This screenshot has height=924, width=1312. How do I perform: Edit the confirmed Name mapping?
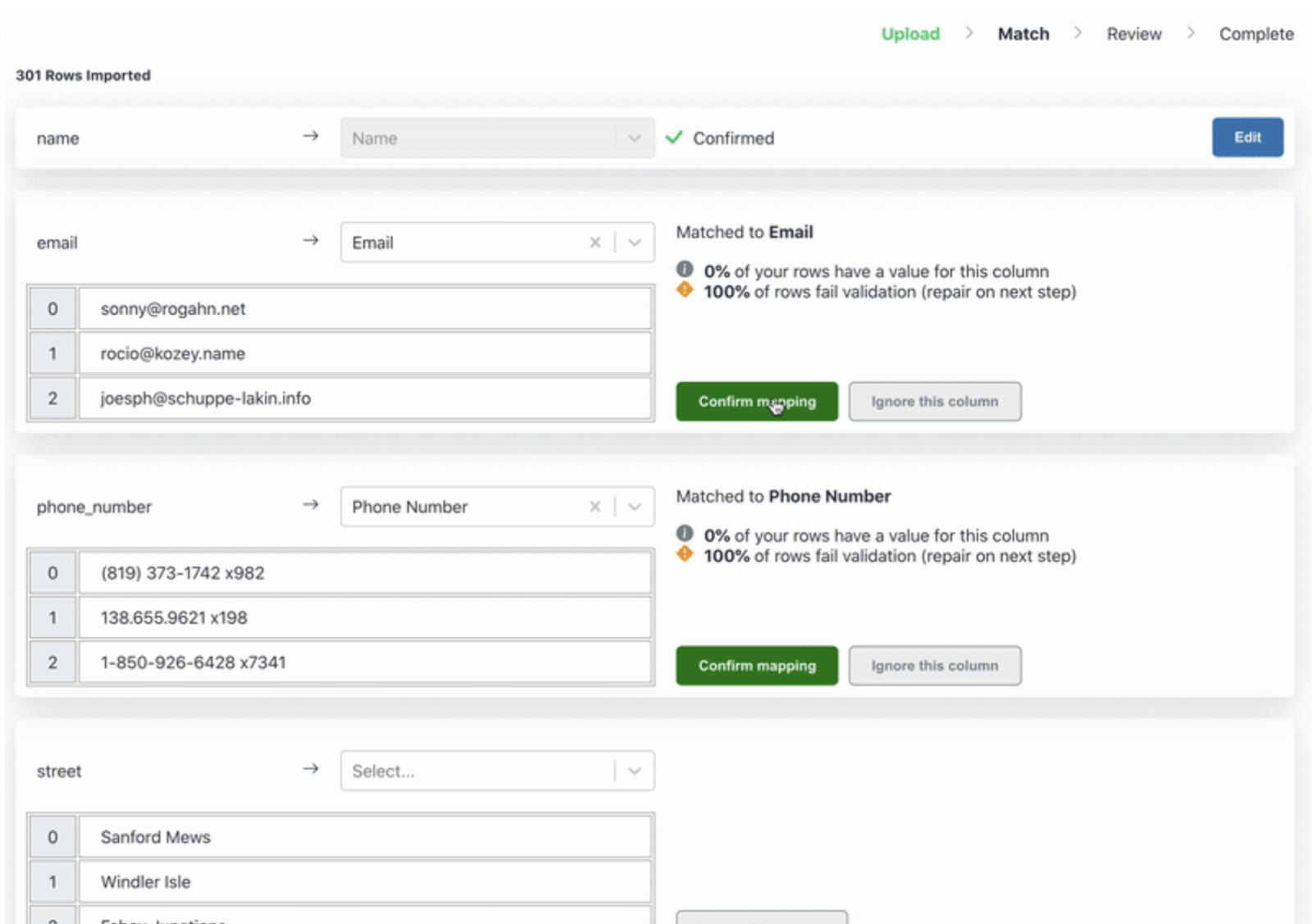coord(1247,137)
